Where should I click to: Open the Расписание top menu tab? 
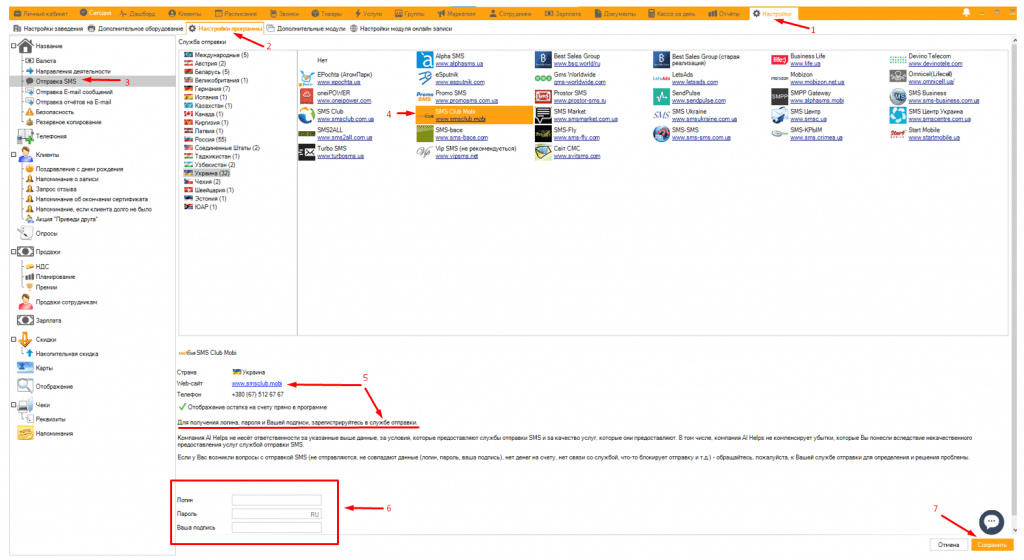(x=236, y=13)
